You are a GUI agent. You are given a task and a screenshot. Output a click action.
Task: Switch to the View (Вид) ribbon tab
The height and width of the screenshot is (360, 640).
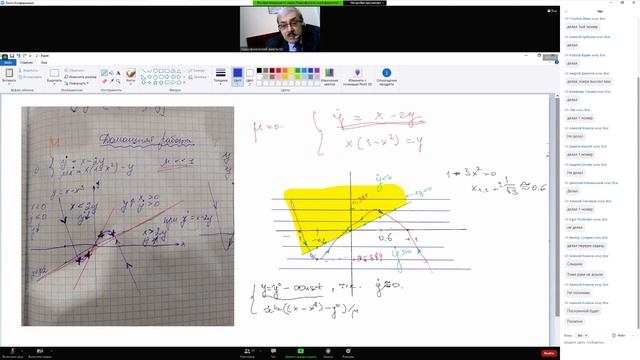coord(44,62)
